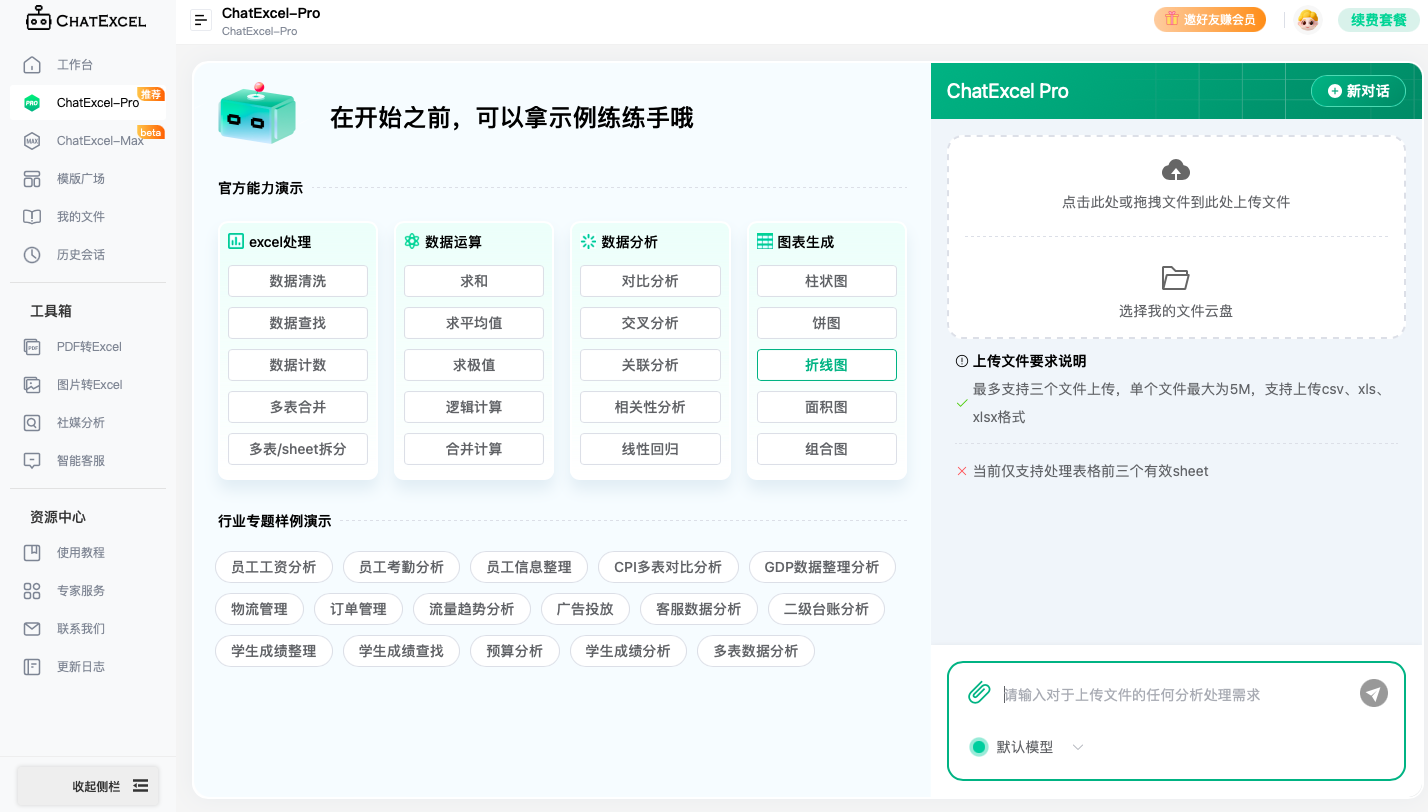Select the 预算分析 chip
The image size is (1428, 812).
(x=514, y=651)
